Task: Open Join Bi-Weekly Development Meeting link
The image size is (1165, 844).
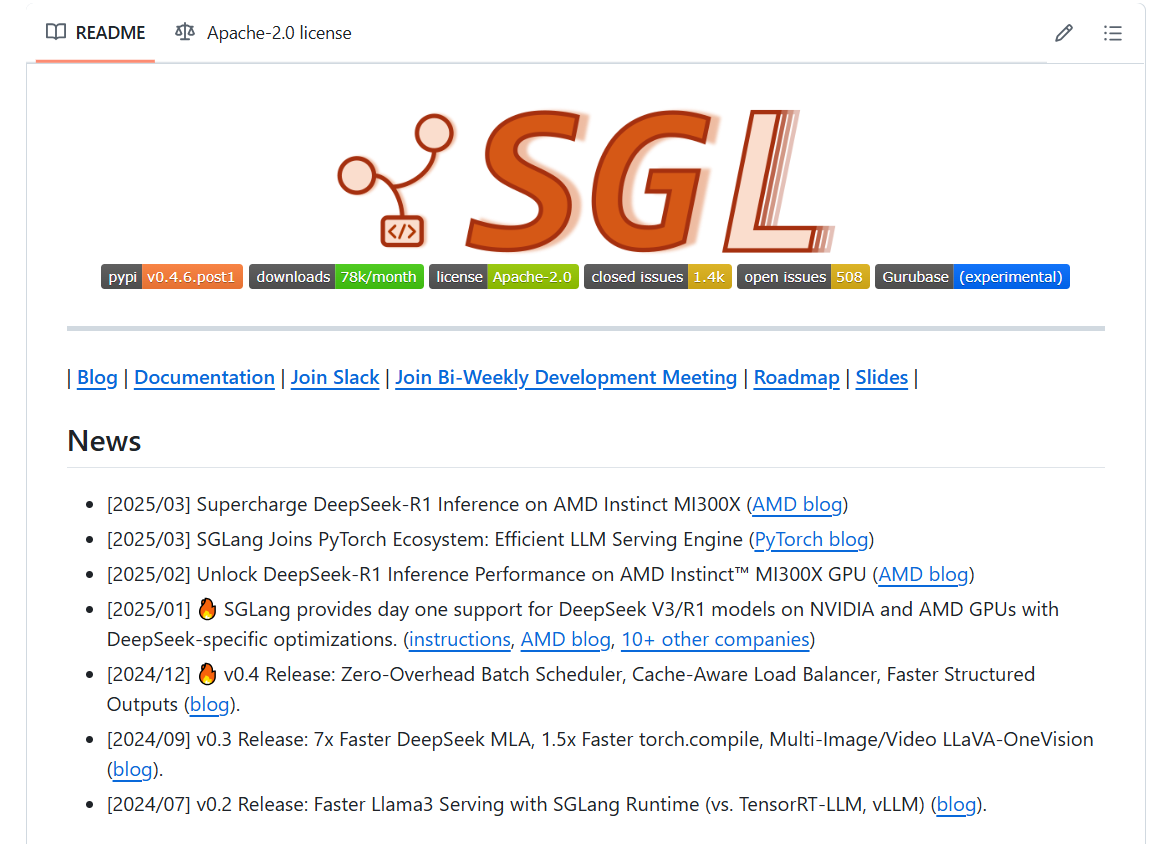Action: [x=566, y=377]
